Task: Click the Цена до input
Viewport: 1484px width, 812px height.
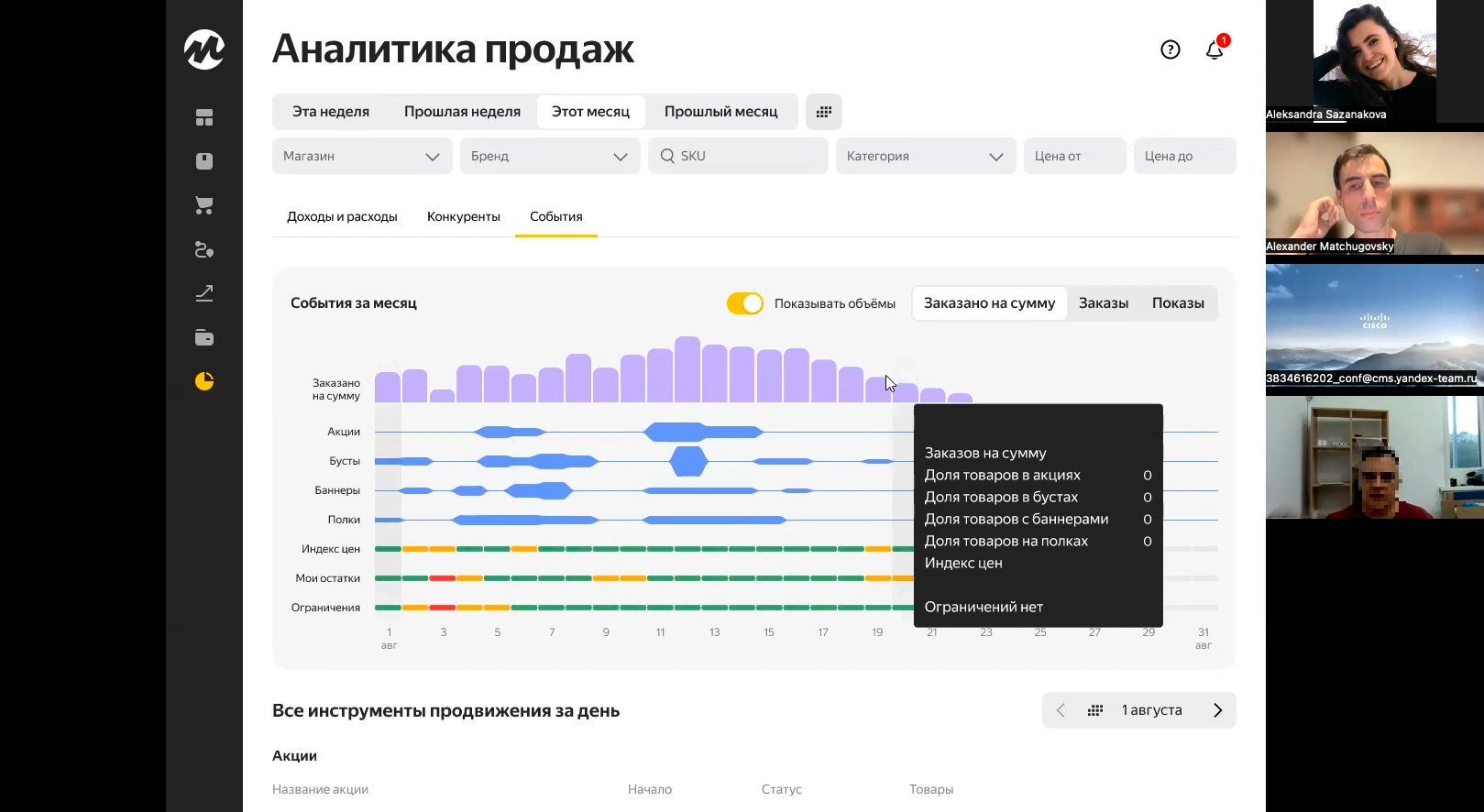Action: [1185, 156]
